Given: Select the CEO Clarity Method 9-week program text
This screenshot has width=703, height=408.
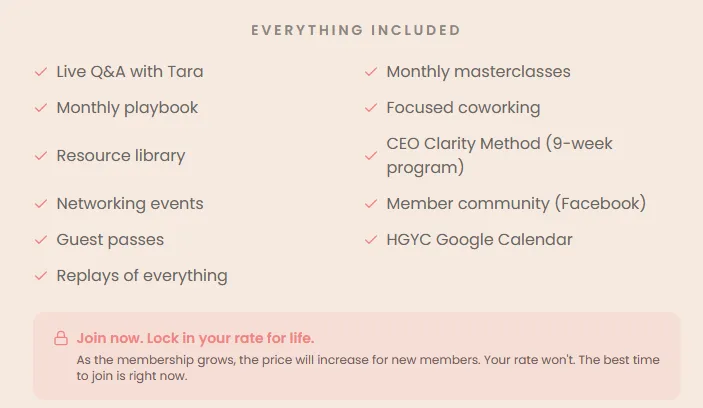Looking at the screenshot, I should click(499, 156).
